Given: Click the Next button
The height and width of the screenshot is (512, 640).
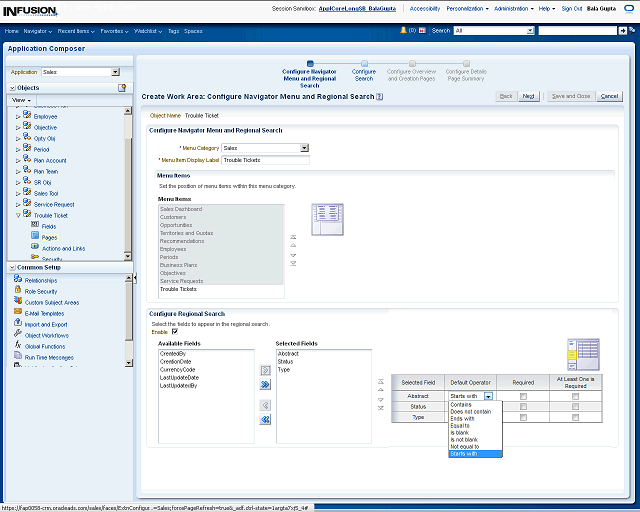Looking at the screenshot, I should [528, 96].
